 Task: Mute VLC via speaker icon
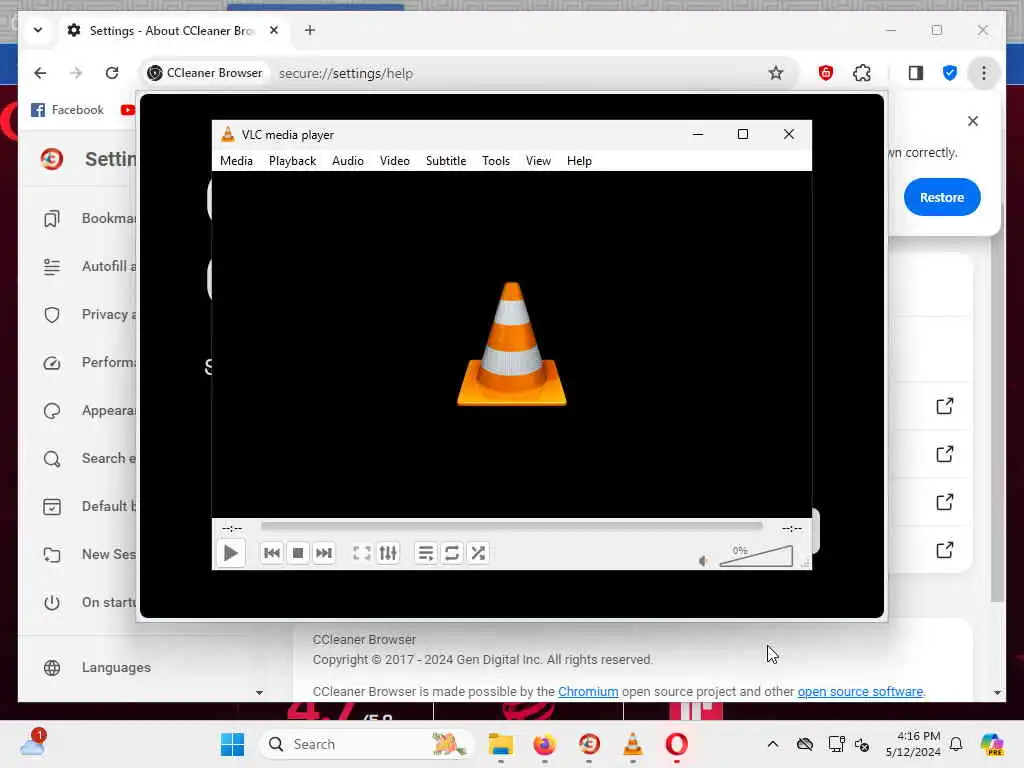(x=703, y=560)
